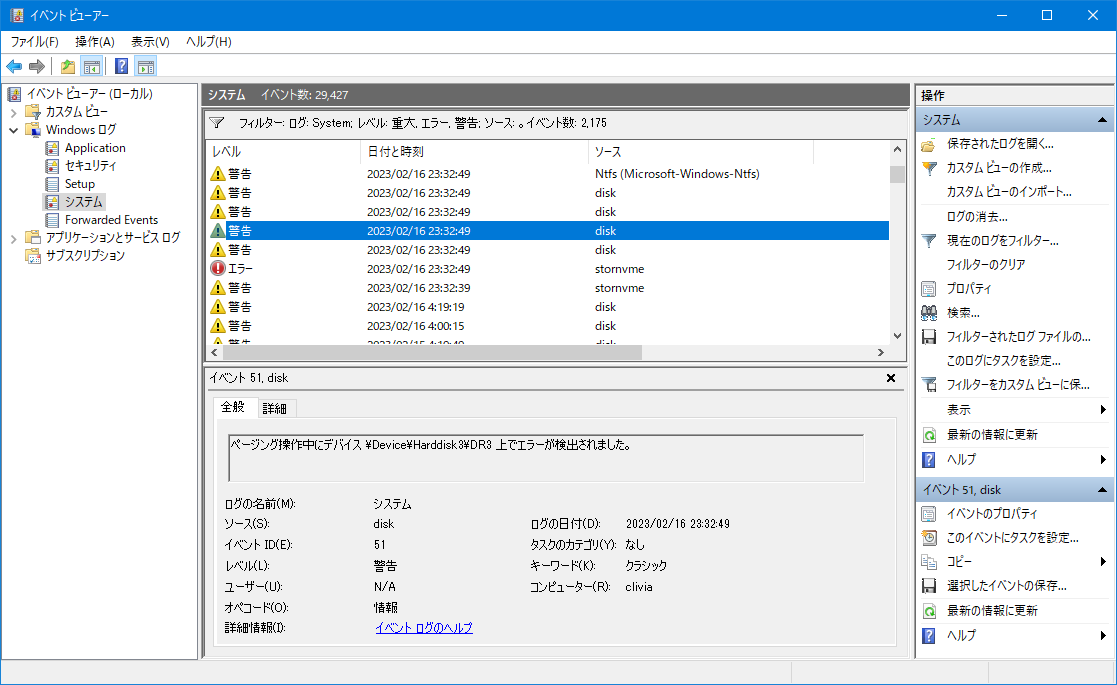Click the event list horizontal scrollbar left arrow
The height and width of the screenshot is (685, 1117).
coord(215,352)
